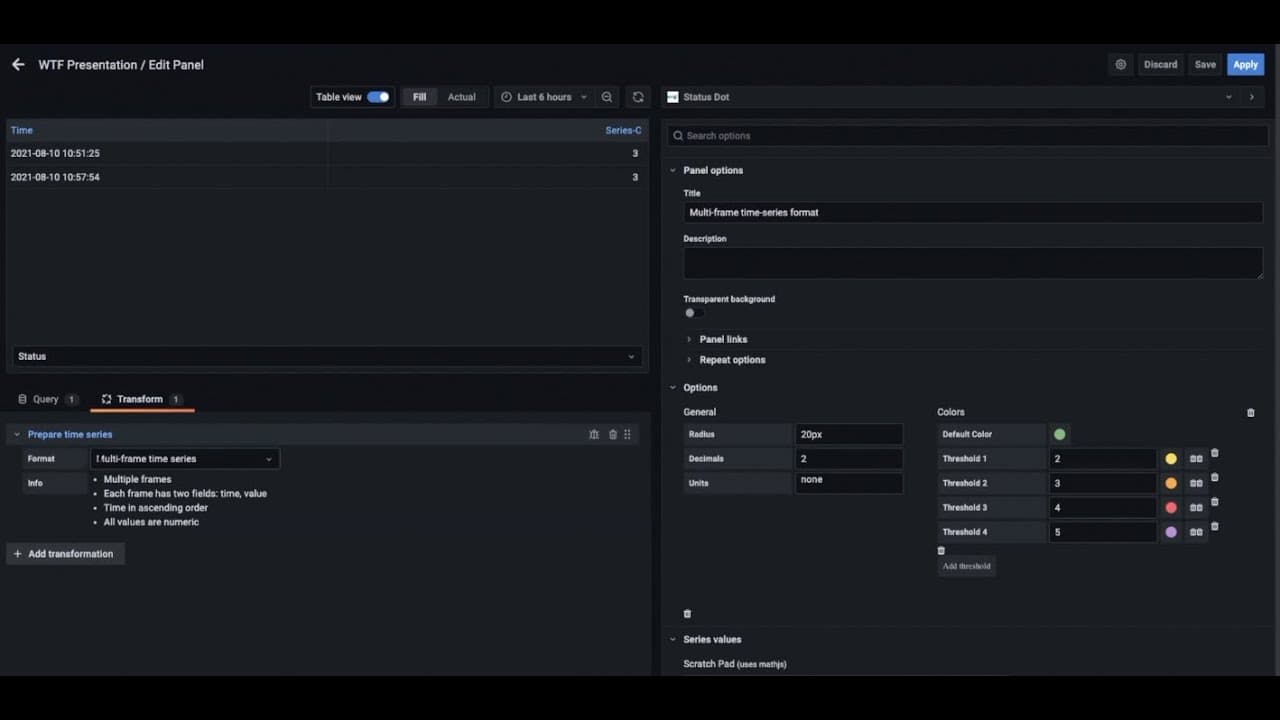Image resolution: width=1280 pixels, height=720 pixels.
Task: Click the glasses icon for Threshold 4
Action: click(x=1196, y=532)
